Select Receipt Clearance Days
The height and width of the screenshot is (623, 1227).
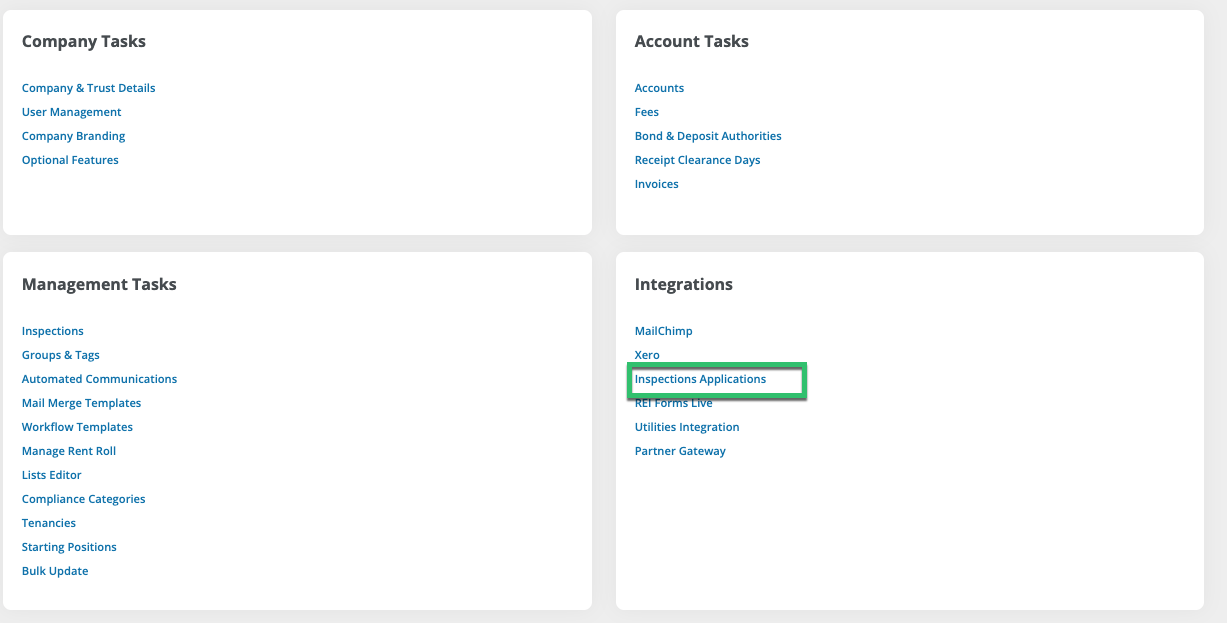point(697,160)
